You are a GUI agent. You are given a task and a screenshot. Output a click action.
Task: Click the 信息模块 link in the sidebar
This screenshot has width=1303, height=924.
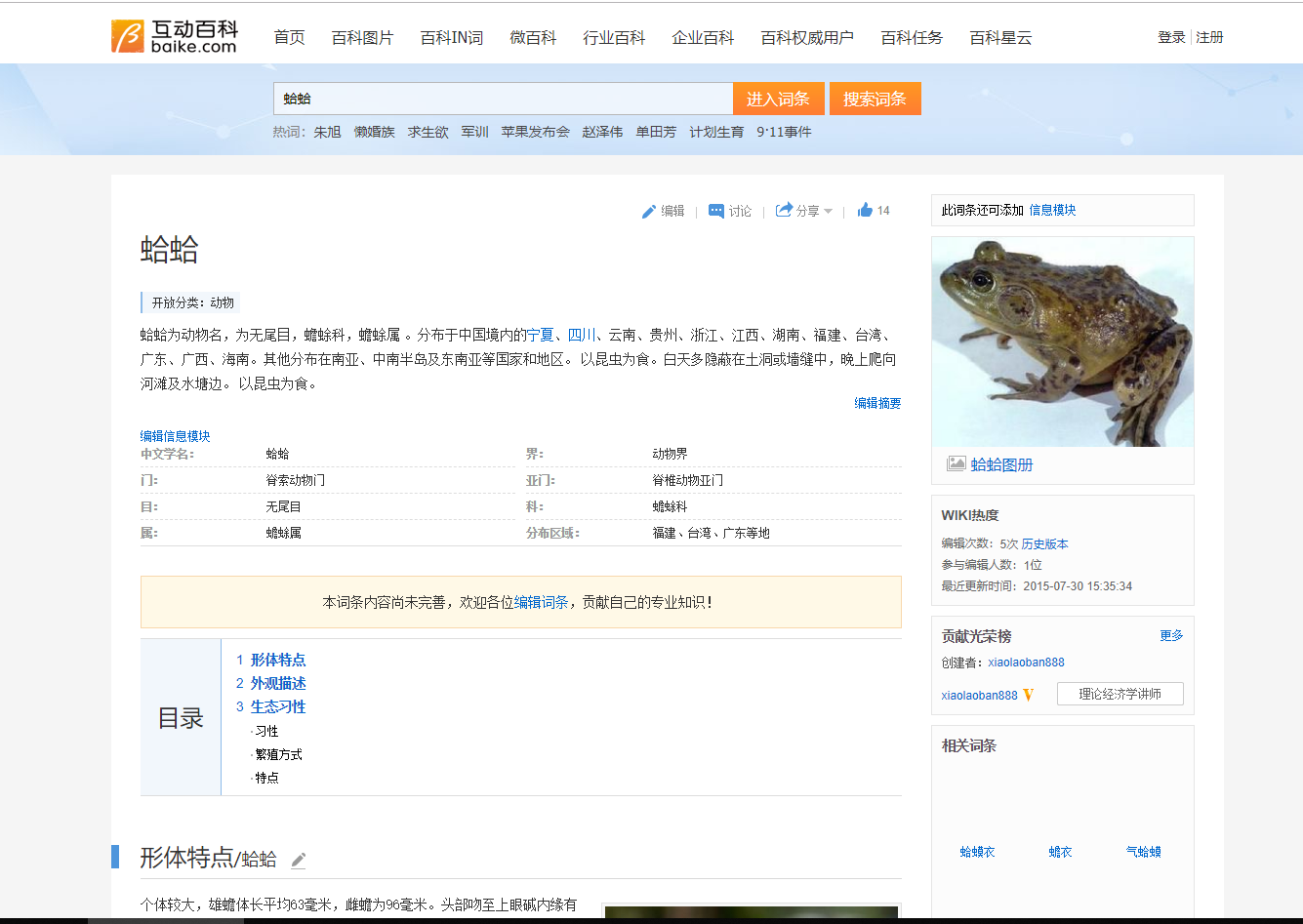(x=1052, y=210)
